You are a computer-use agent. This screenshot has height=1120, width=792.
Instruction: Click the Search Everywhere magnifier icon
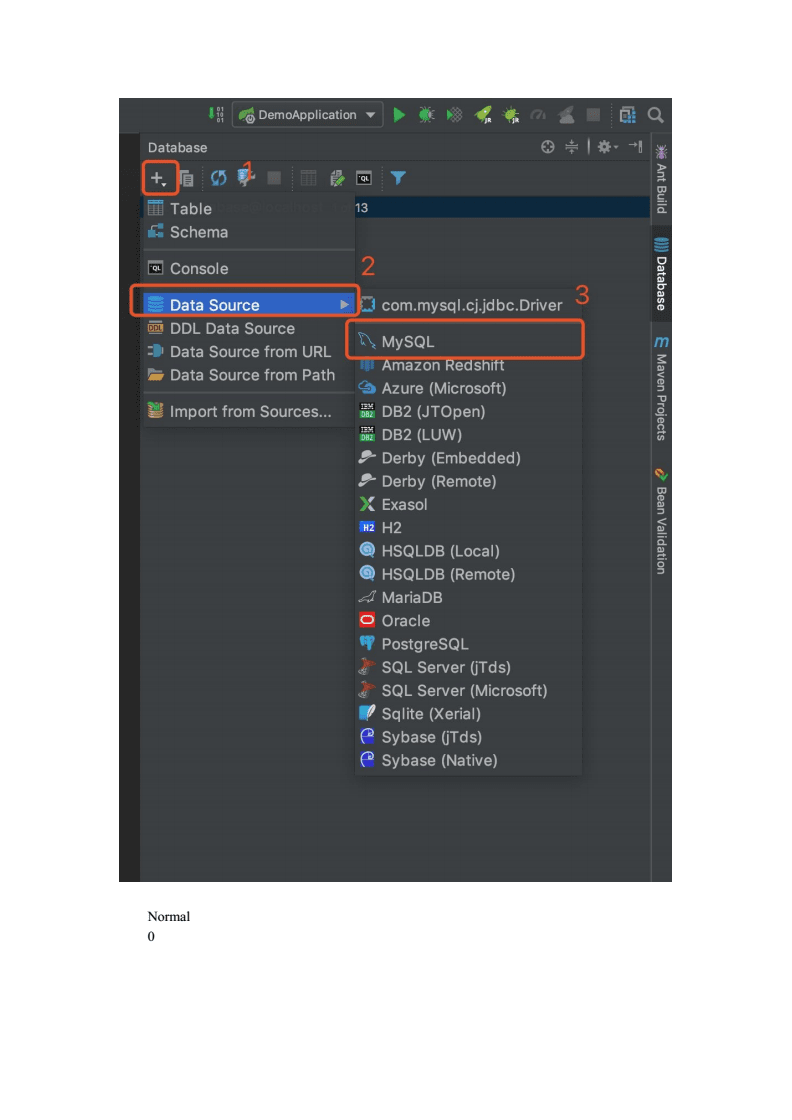(655, 114)
